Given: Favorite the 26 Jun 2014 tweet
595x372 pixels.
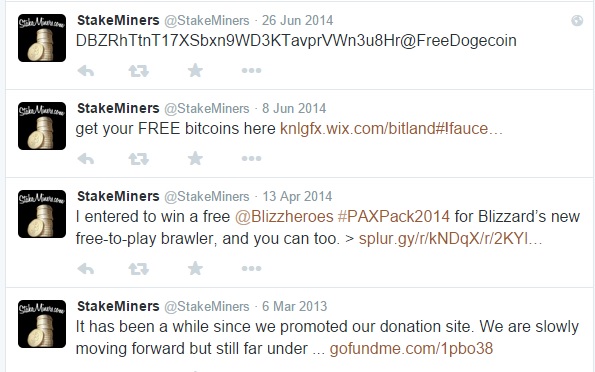Looking at the screenshot, I should [x=195, y=71].
